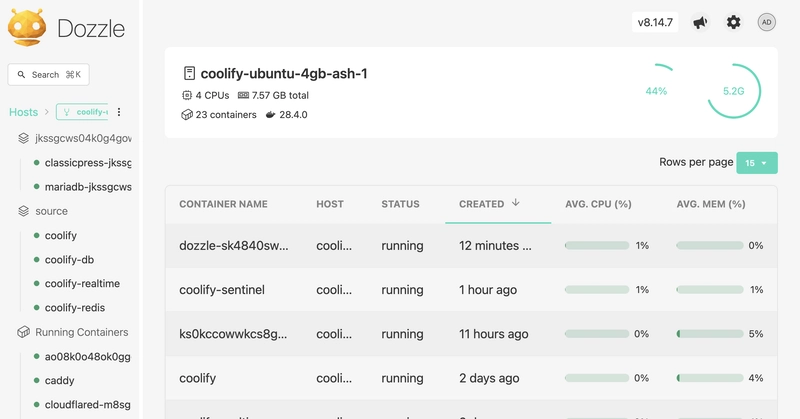
Task: Click the Hosts breadcrumb link
Action: [x=23, y=112]
